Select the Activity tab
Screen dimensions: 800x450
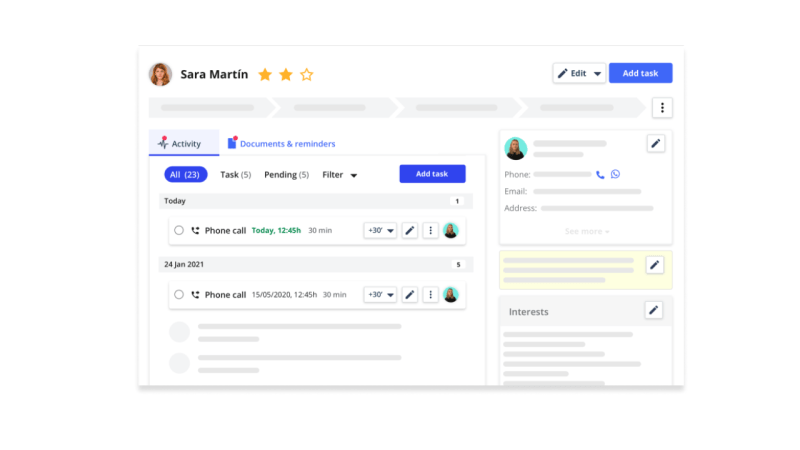(180, 144)
